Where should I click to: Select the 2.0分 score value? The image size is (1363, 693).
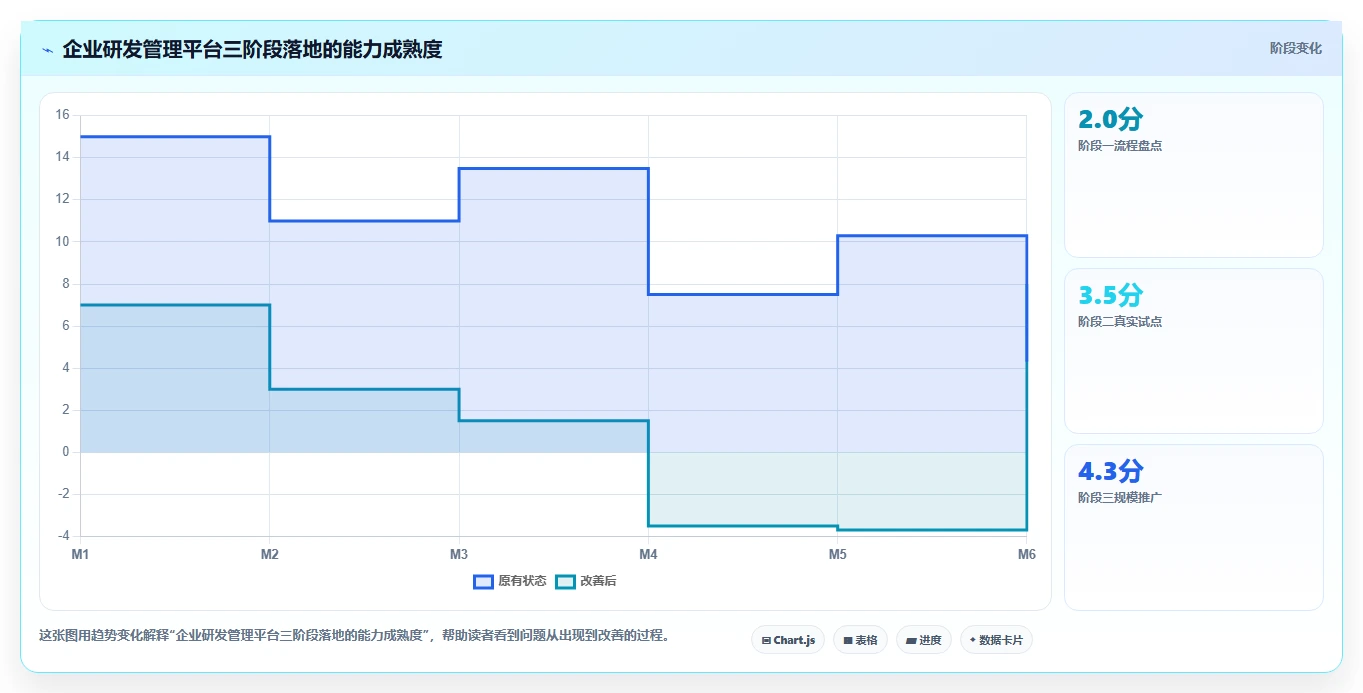point(1110,119)
